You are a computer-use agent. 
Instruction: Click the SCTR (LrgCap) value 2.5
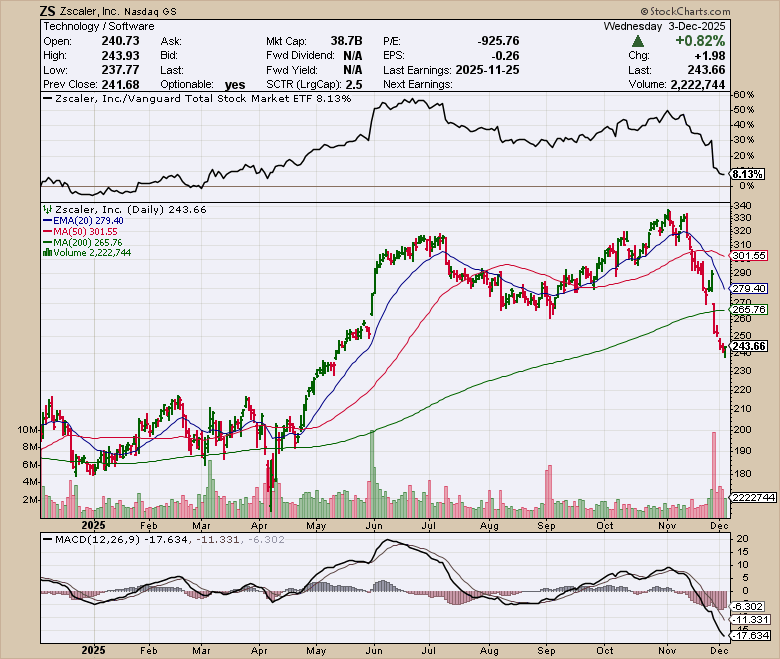point(354,84)
